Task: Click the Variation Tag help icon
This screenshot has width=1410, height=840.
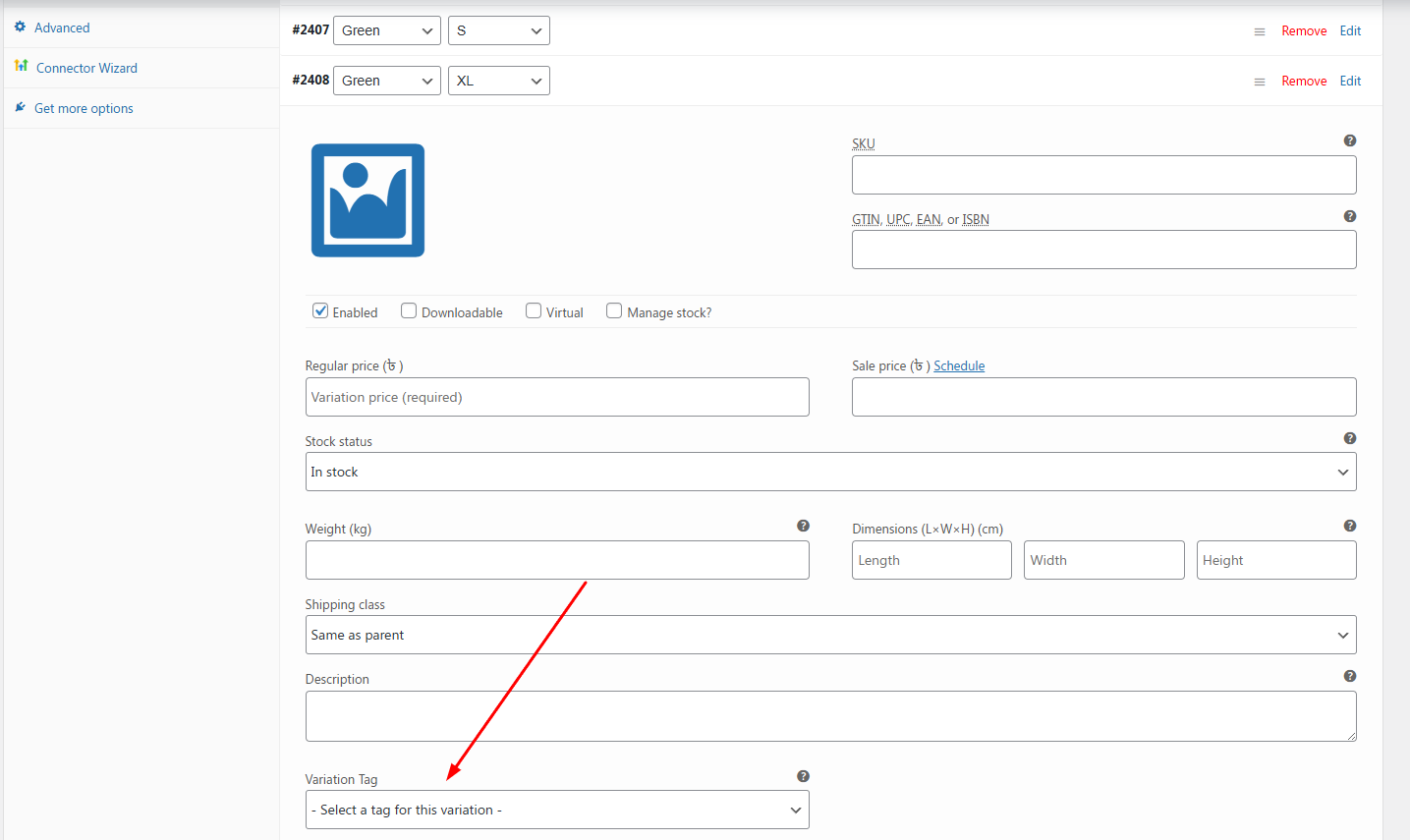Action: point(803,776)
